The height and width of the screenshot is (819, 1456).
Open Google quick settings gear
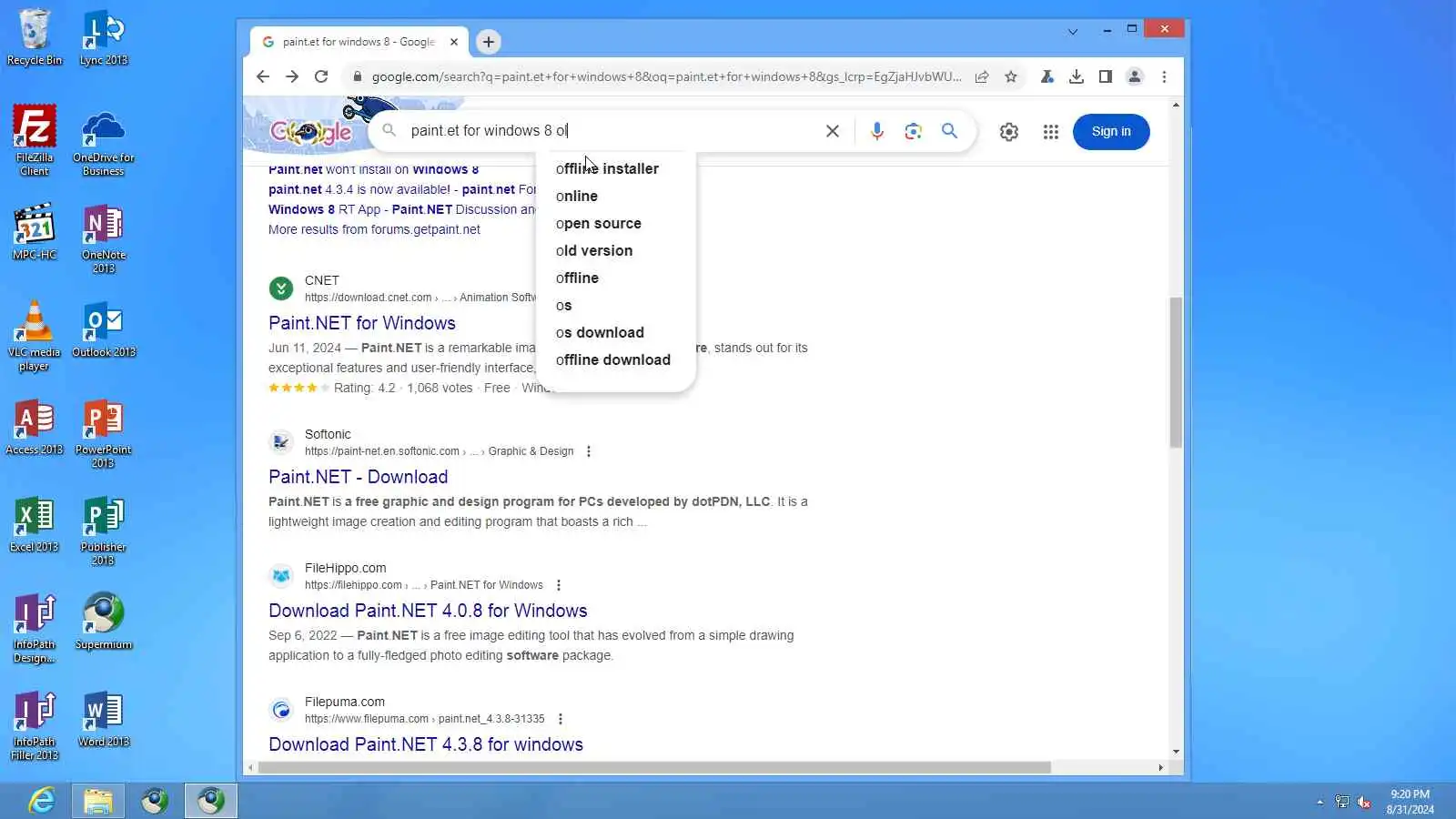click(1009, 132)
